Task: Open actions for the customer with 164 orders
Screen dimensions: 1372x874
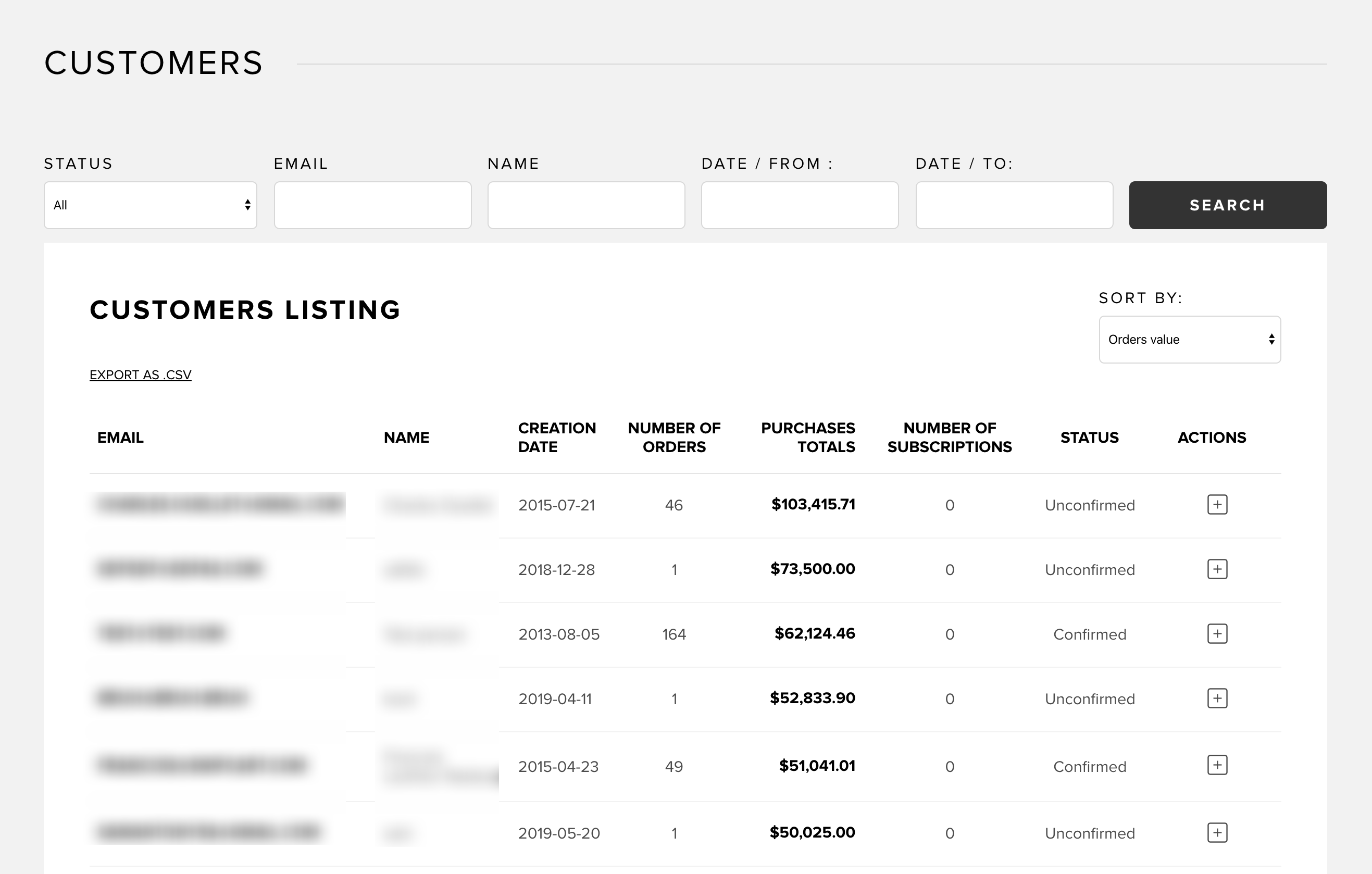Action: click(1217, 633)
